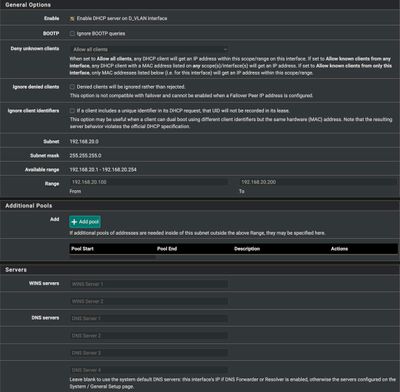Click the General Options section heading
The width and height of the screenshot is (400, 392).
tap(28, 5)
